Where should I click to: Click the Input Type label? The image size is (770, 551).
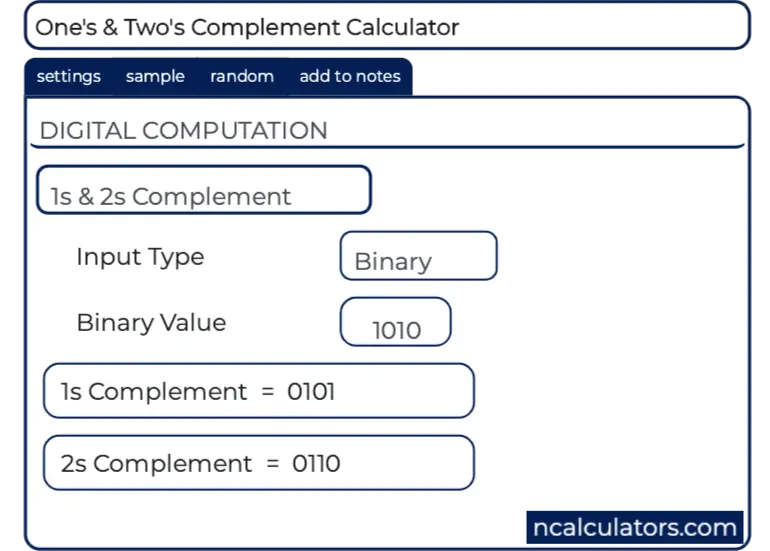[x=140, y=257]
